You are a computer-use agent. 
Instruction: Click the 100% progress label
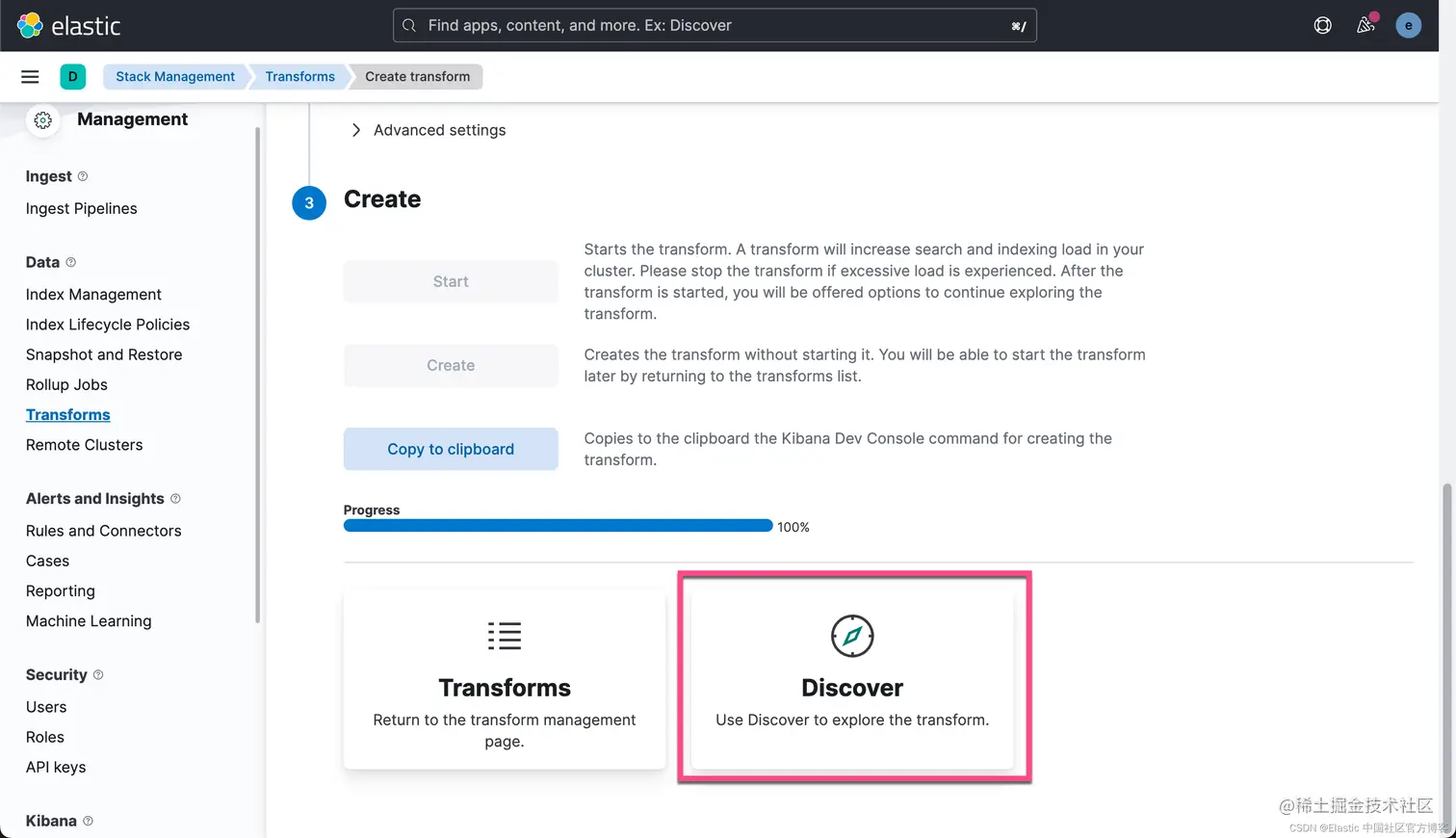point(793,527)
